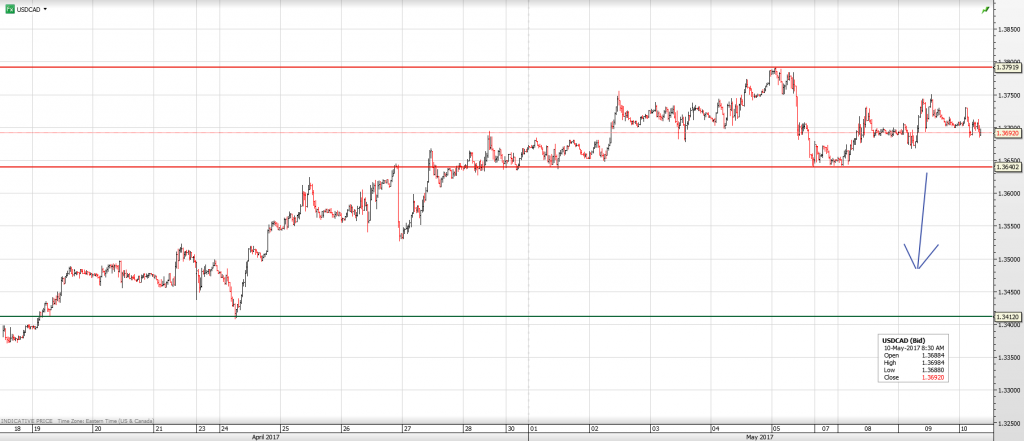1024x441 pixels.
Task: Click the 1.37919 resistance price label
Action: (1008, 67)
